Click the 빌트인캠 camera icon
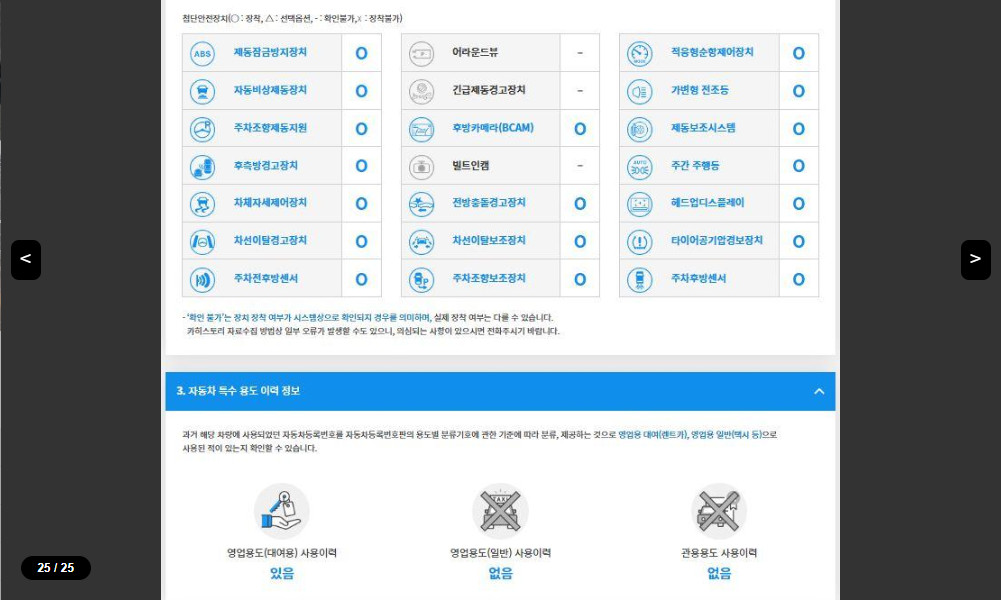 421,166
